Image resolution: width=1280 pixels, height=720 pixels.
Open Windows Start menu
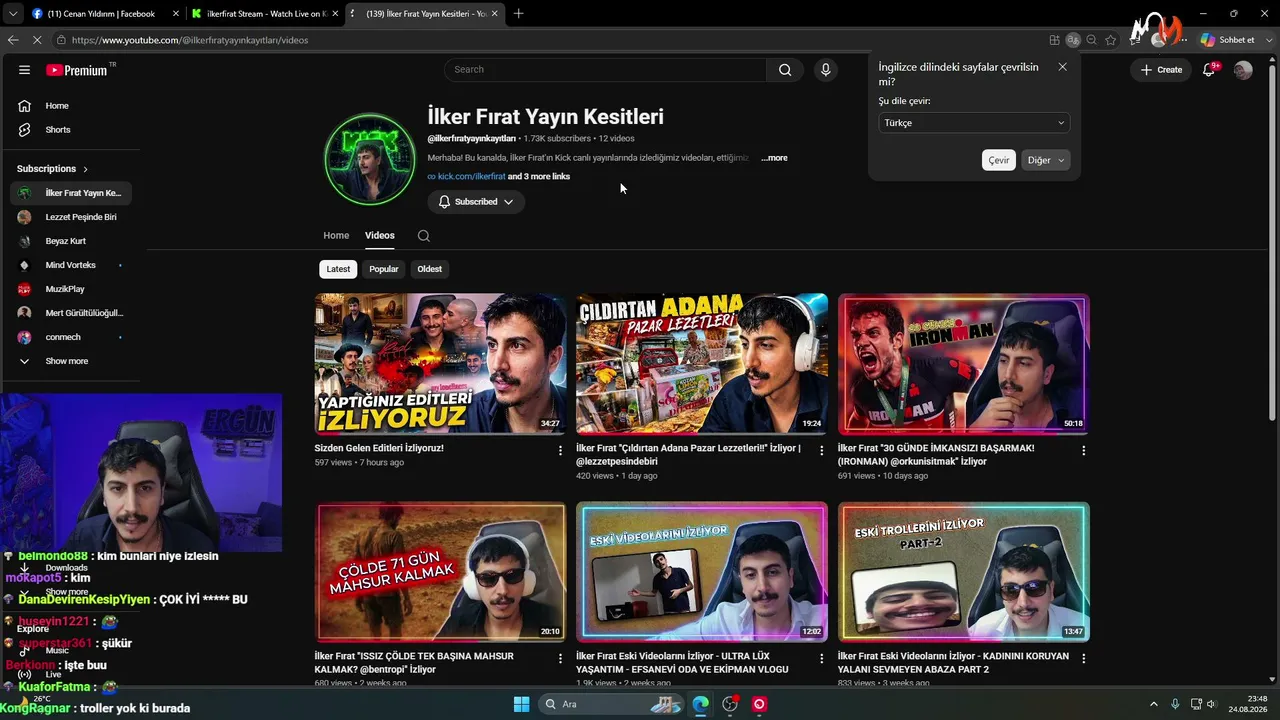pyautogui.click(x=521, y=704)
